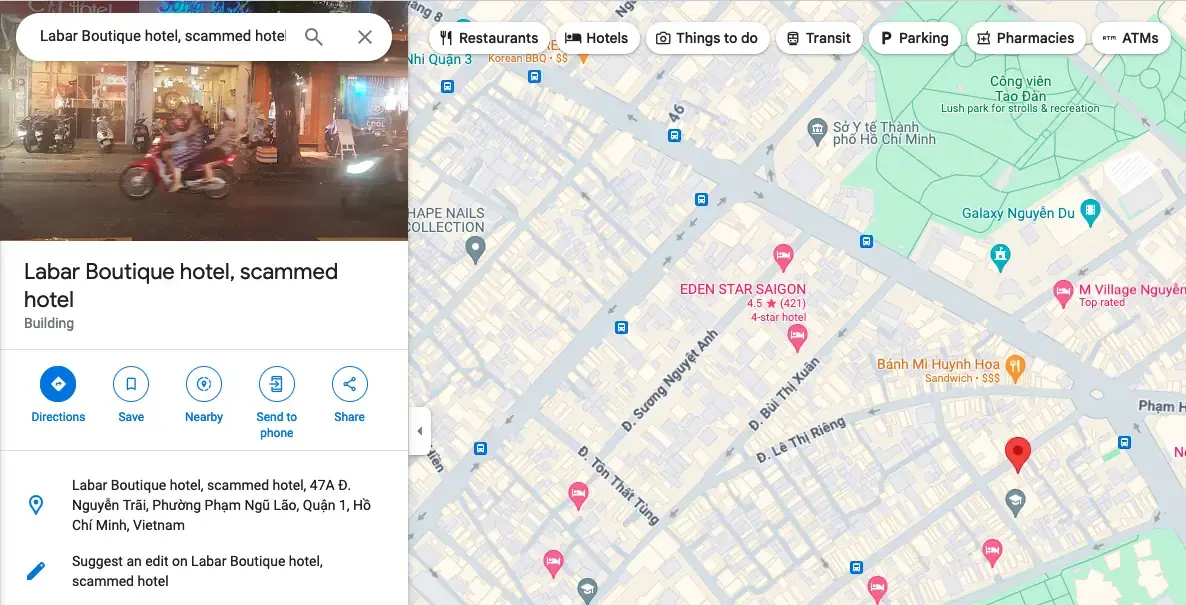Click the Send to phone icon

[x=276, y=384]
